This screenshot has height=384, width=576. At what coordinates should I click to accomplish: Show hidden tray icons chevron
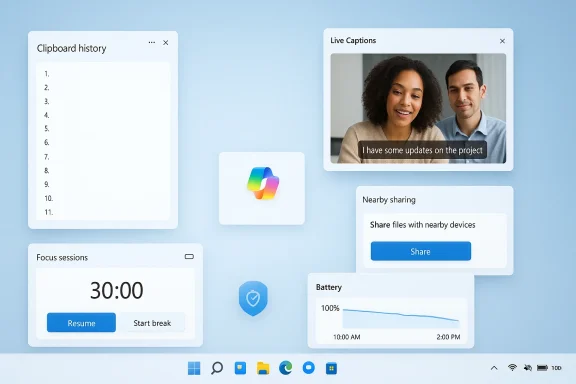[x=494, y=368]
